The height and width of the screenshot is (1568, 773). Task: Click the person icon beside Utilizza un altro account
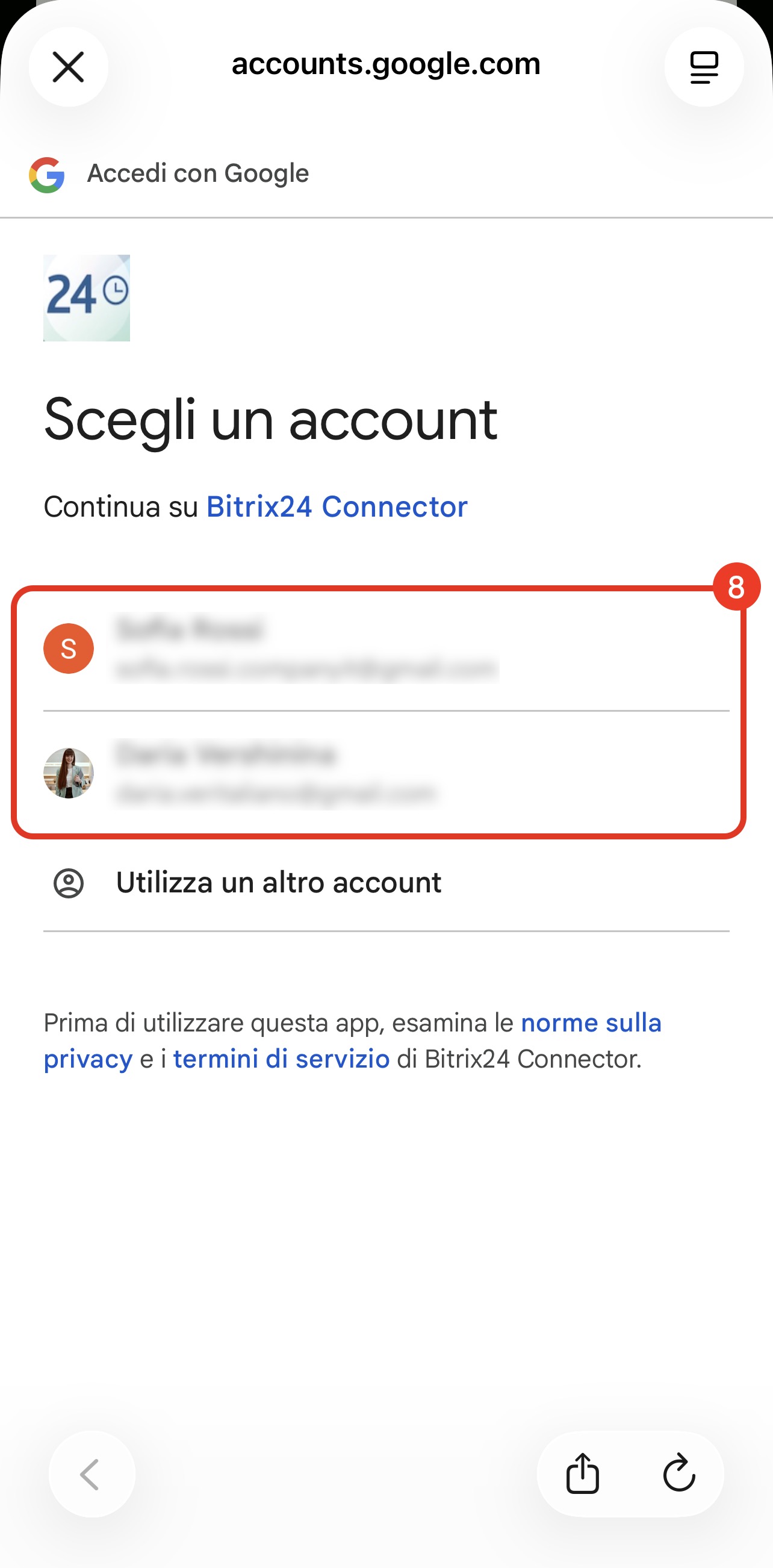click(x=68, y=883)
